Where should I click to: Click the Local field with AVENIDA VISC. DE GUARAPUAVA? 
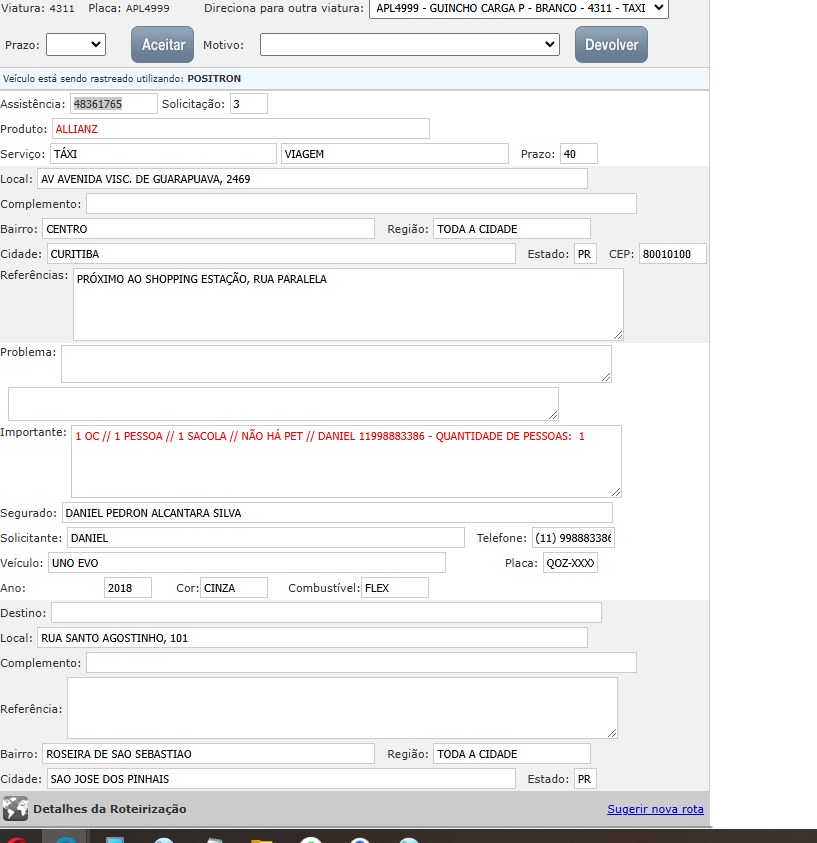click(x=312, y=179)
